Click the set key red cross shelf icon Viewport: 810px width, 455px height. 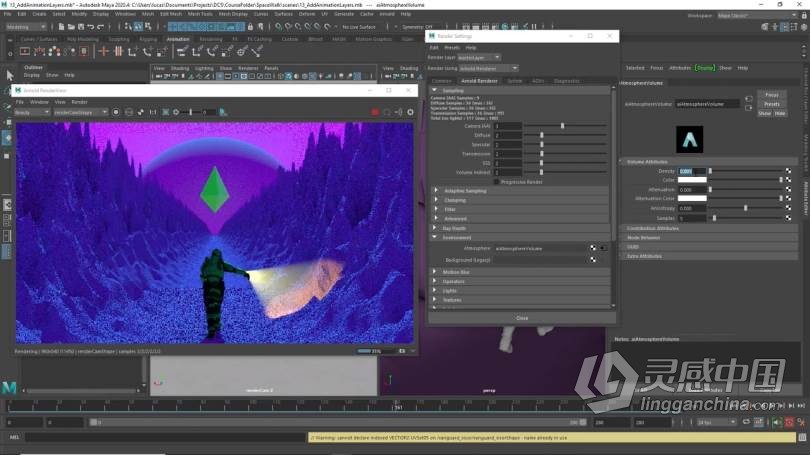coord(103,51)
